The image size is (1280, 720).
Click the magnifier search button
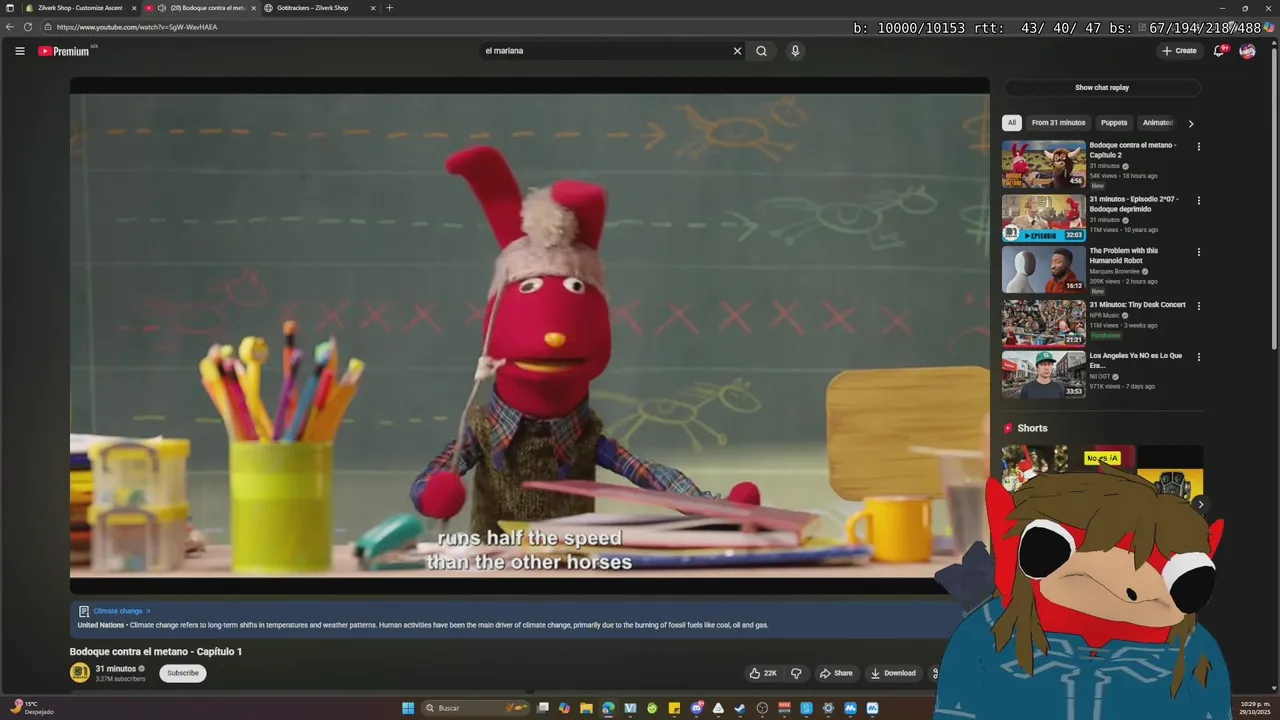point(761,51)
